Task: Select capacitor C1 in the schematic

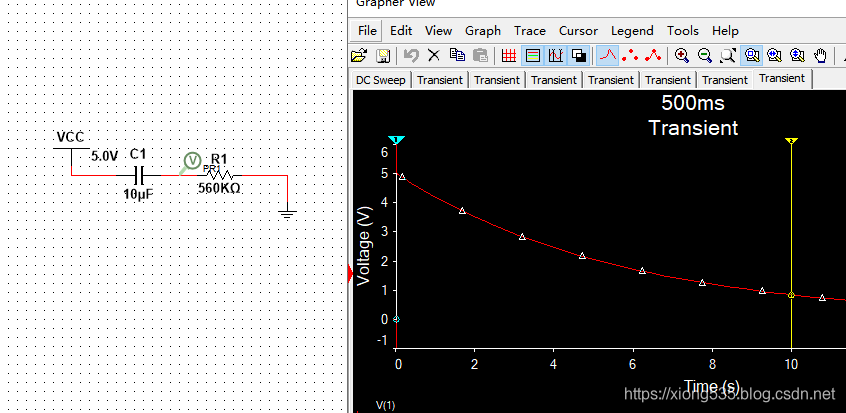Action: click(x=139, y=175)
